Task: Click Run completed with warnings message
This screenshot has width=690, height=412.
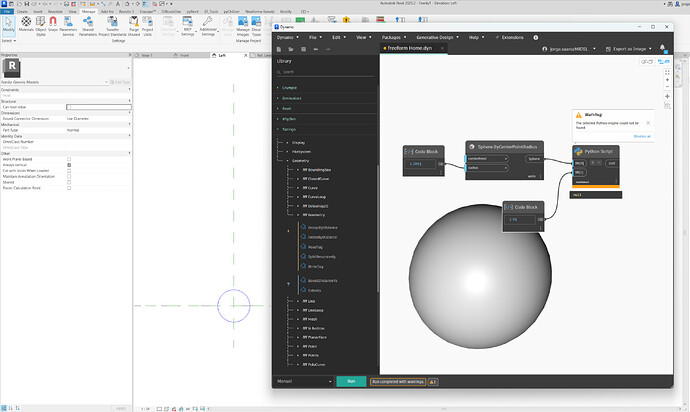Action: click(x=398, y=382)
